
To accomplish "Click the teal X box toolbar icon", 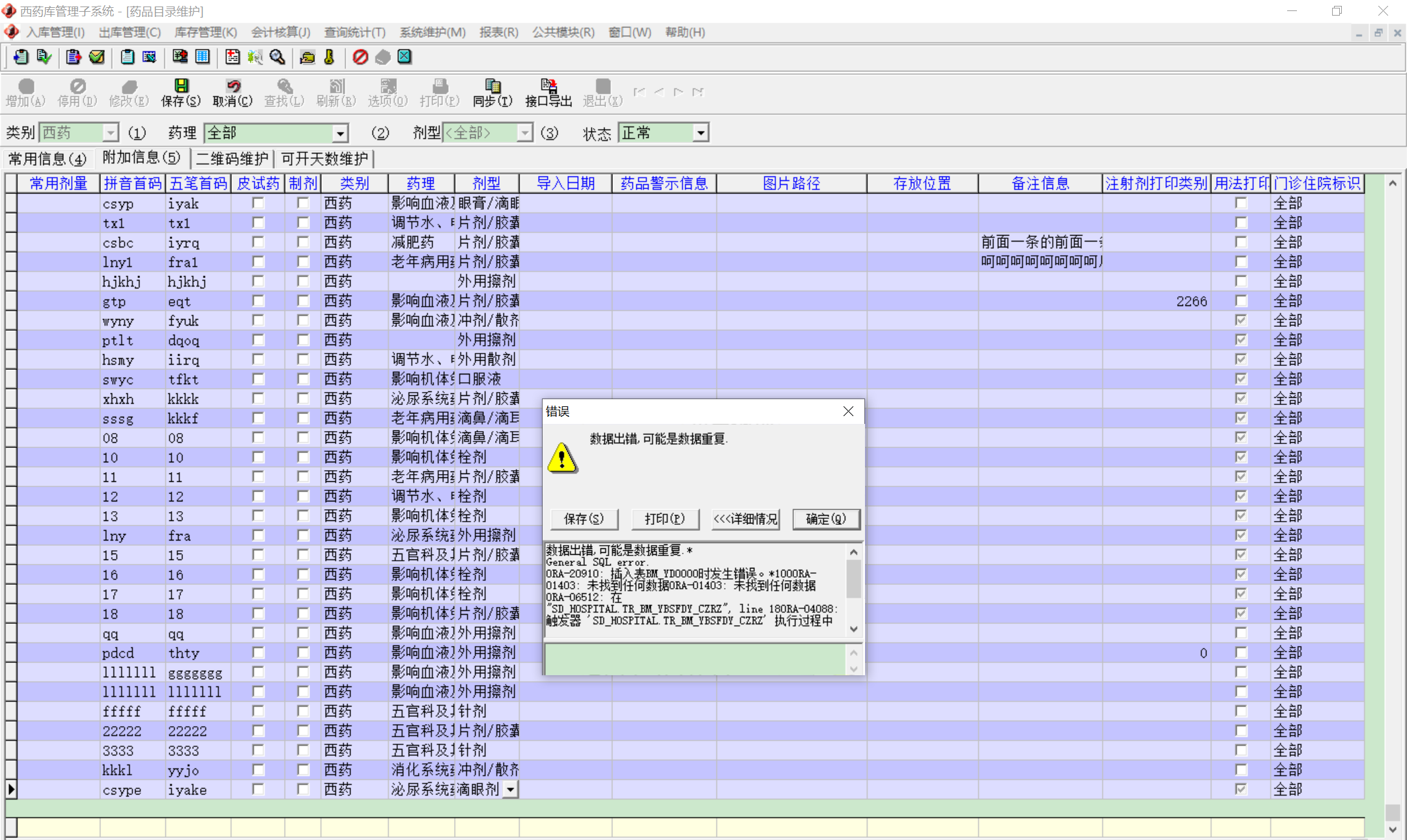I will click(x=405, y=57).
